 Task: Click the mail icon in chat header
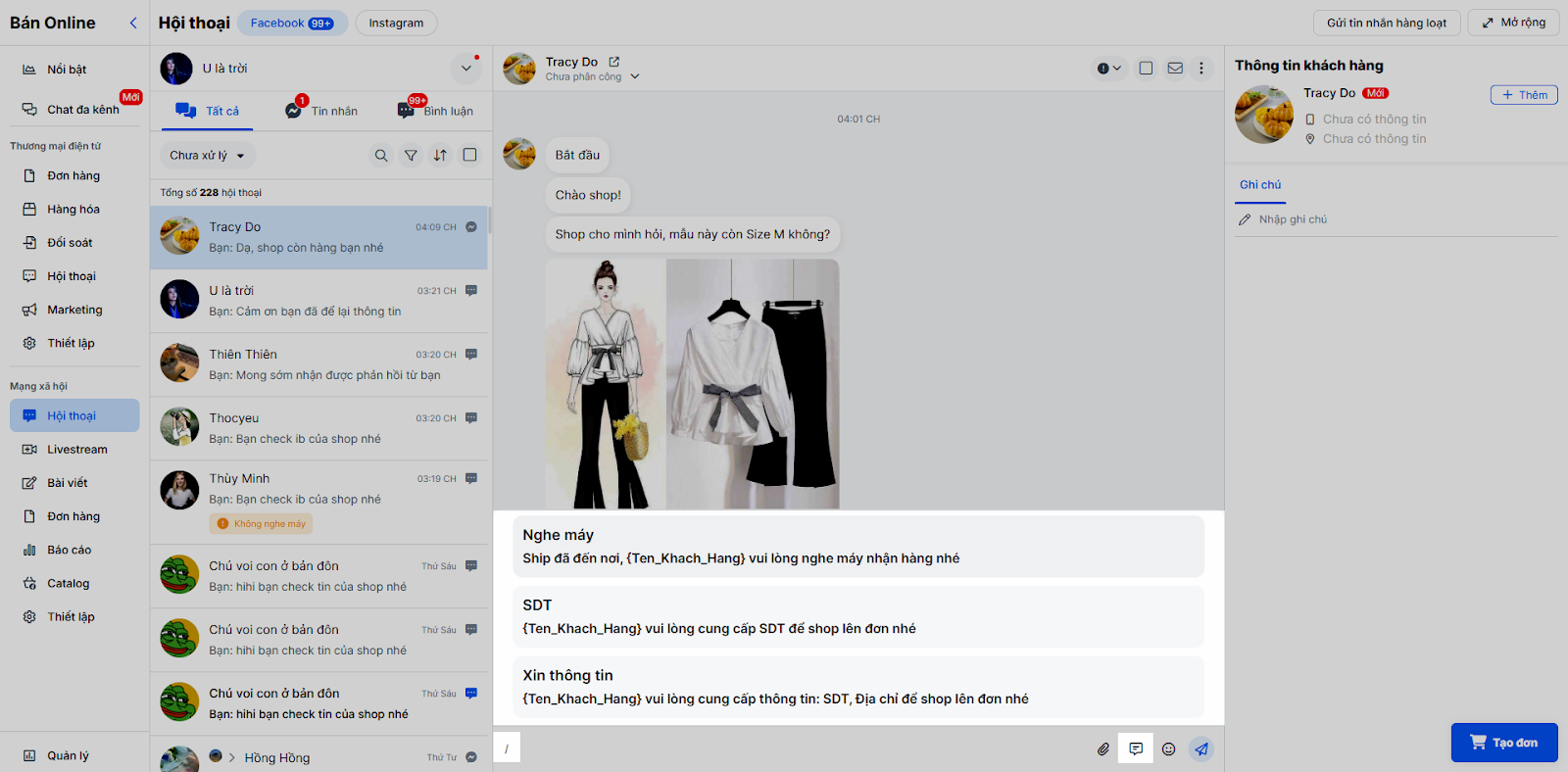[1175, 69]
